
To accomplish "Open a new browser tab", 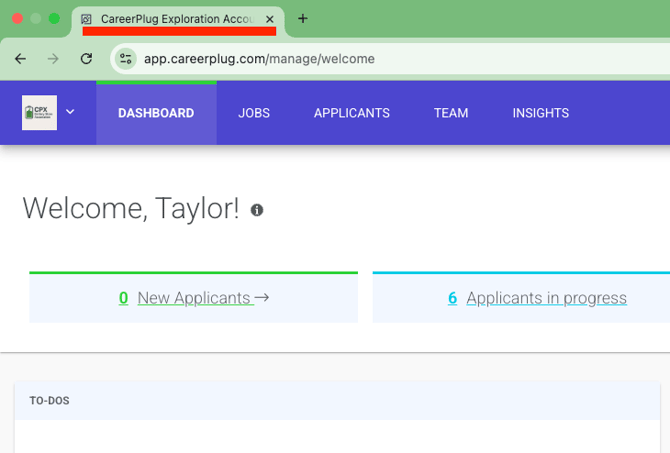I will pos(303,19).
